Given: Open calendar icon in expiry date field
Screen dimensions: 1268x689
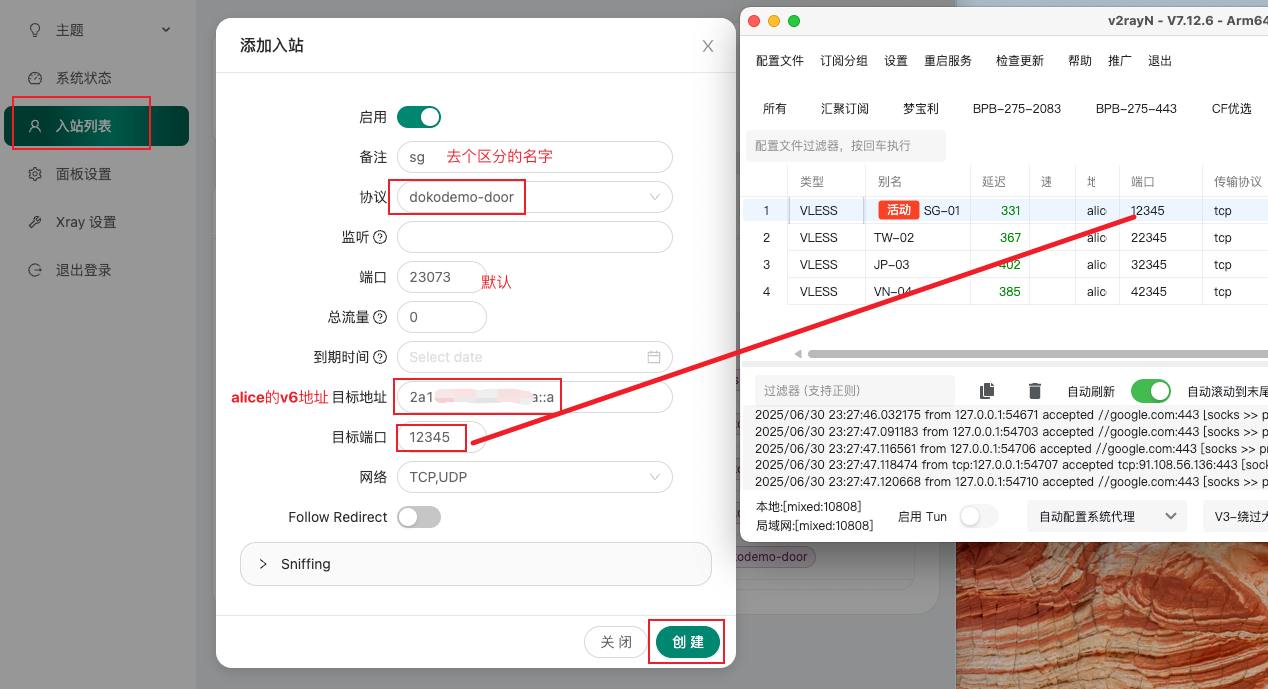Looking at the screenshot, I should point(654,357).
